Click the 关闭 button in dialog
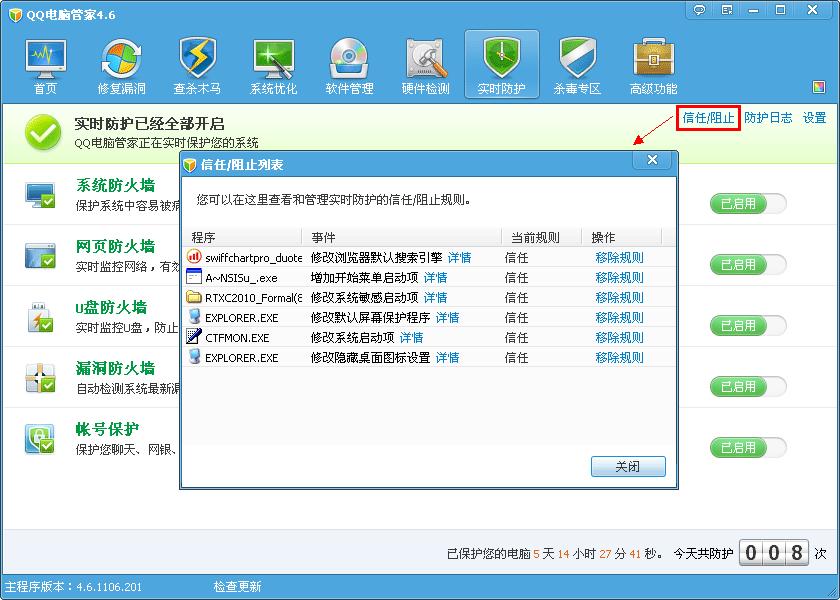Image resolution: width=840 pixels, height=600 pixels. click(x=627, y=467)
